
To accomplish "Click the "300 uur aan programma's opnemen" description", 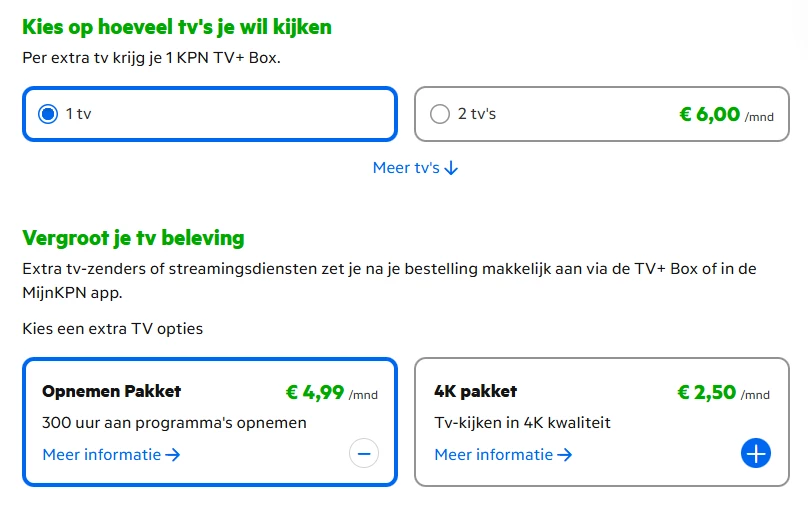I will (174, 423).
